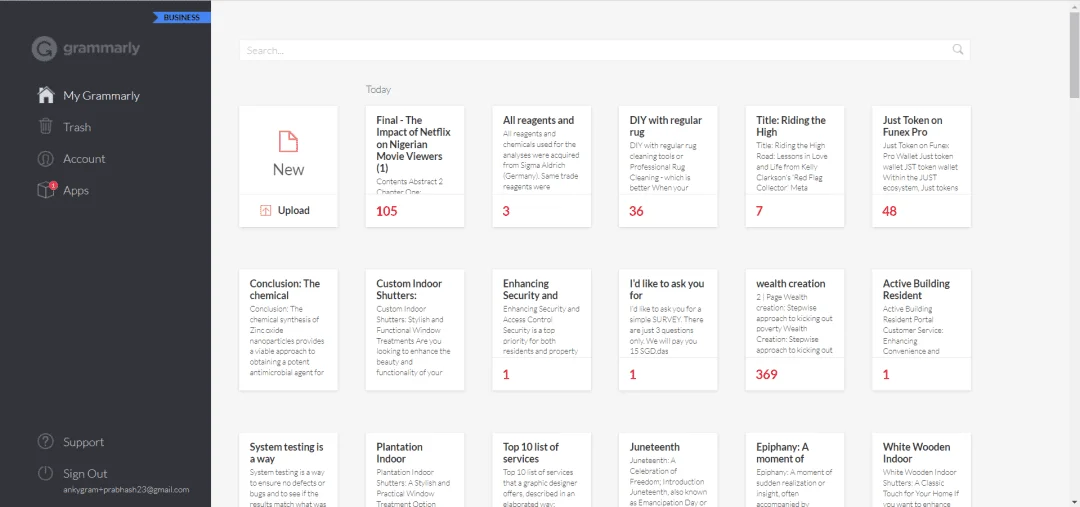Open Trash via the bin icon
This screenshot has width=1080, height=507.
pyautogui.click(x=45, y=127)
